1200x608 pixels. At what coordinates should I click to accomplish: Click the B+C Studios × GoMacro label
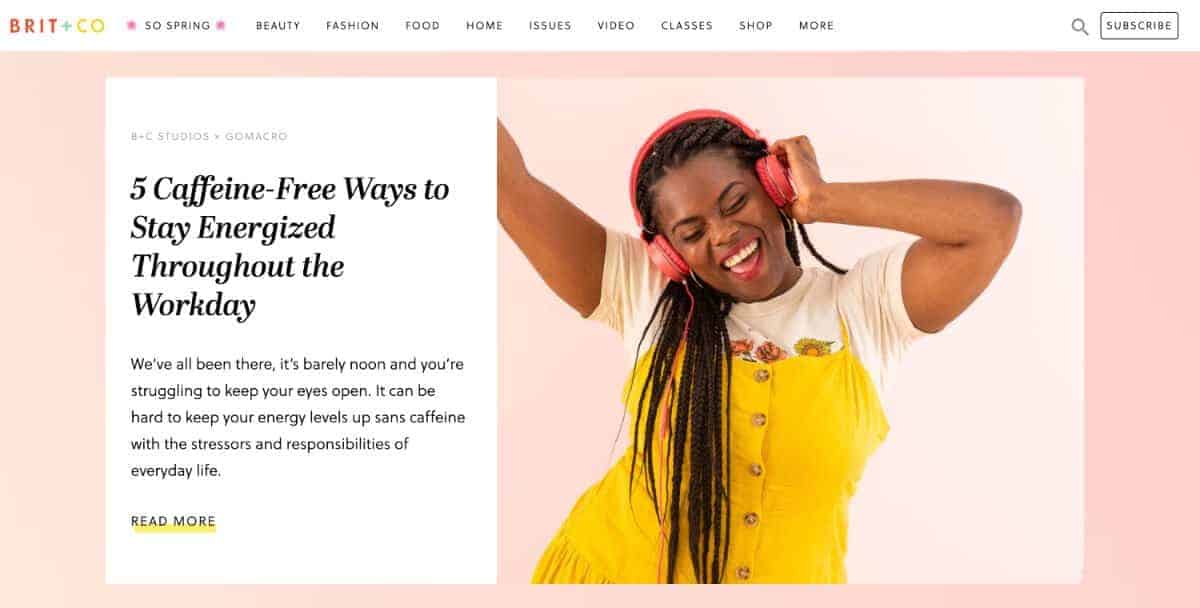tap(209, 136)
